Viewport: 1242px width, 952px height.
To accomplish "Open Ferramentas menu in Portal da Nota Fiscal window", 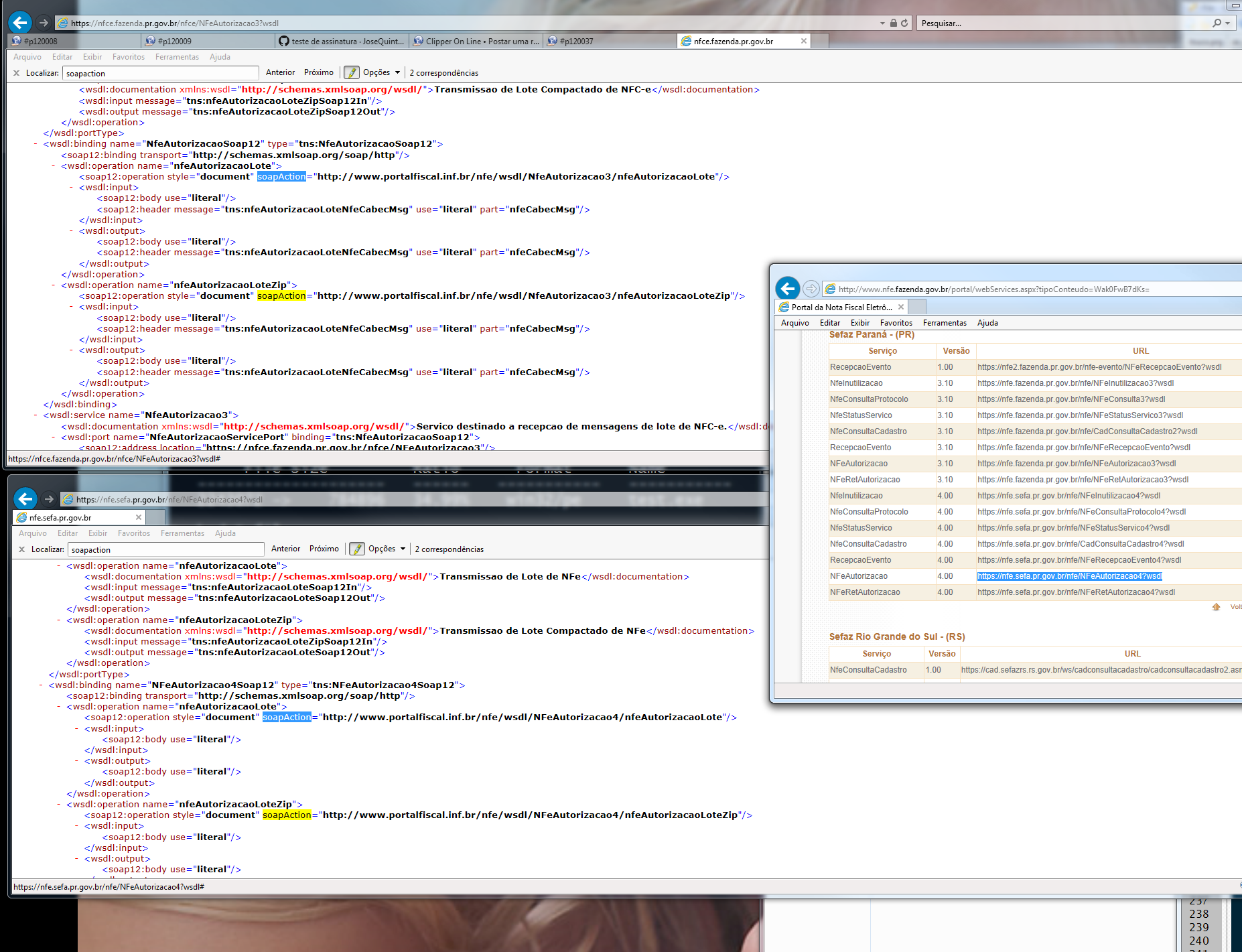I will [x=945, y=323].
